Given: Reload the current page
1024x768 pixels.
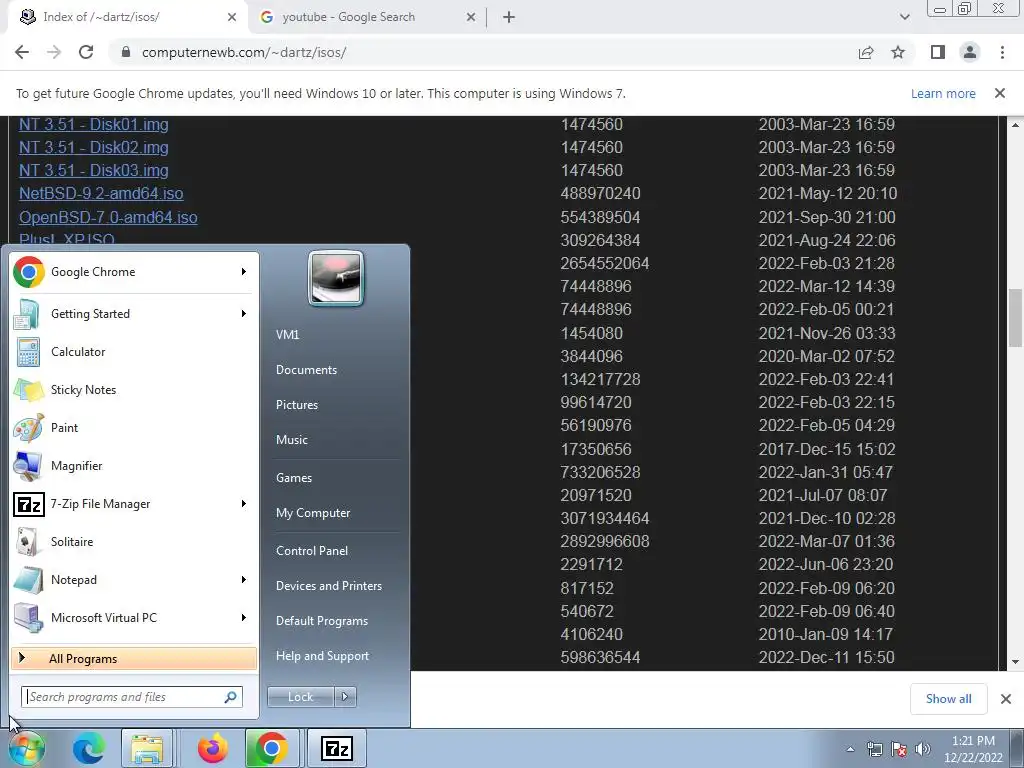Looking at the screenshot, I should tap(86, 52).
